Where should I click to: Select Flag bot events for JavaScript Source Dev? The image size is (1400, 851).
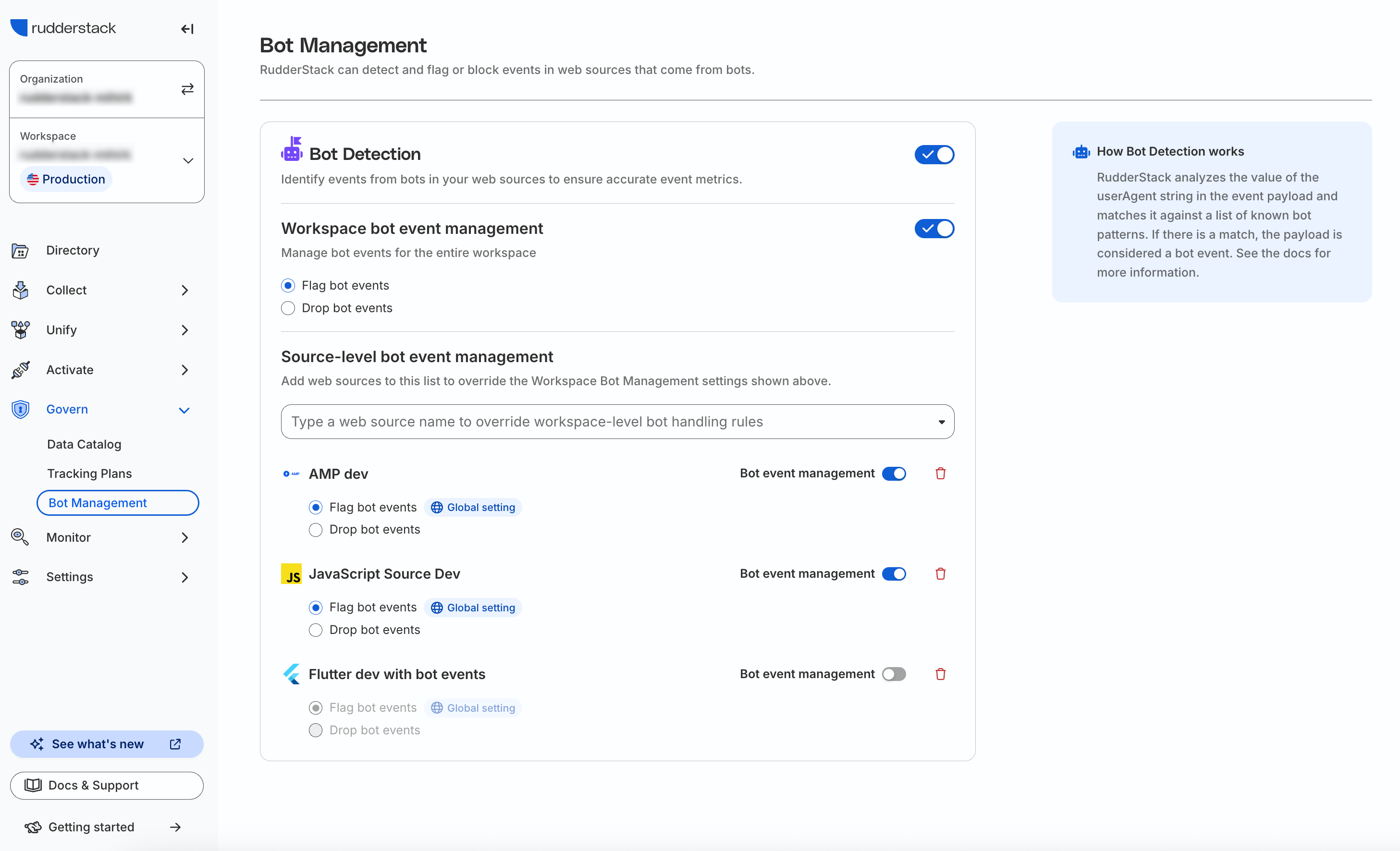tap(315, 608)
